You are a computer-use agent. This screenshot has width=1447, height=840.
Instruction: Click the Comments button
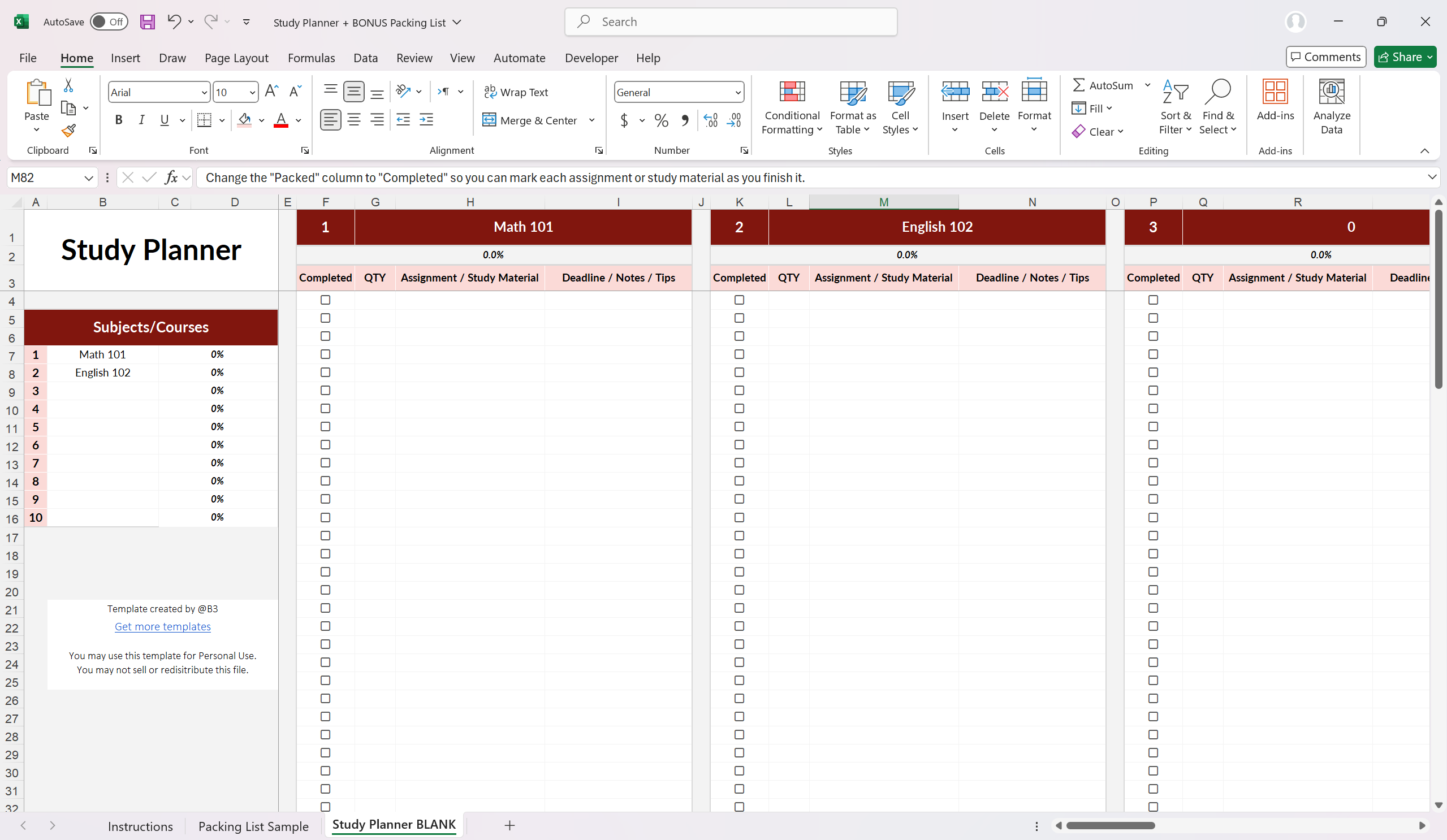point(1325,57)
